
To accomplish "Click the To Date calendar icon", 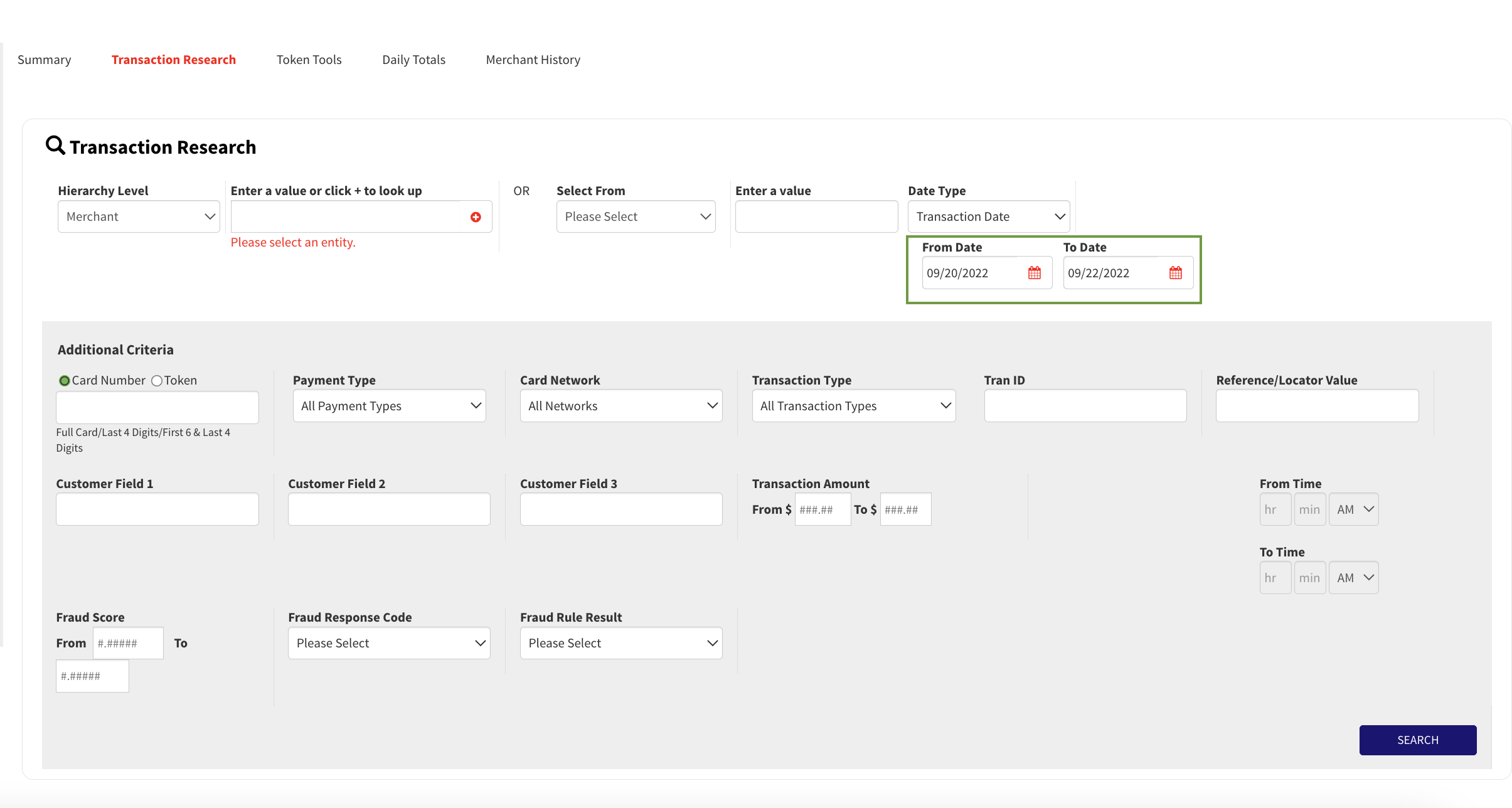I will (x=1176, y=272).
